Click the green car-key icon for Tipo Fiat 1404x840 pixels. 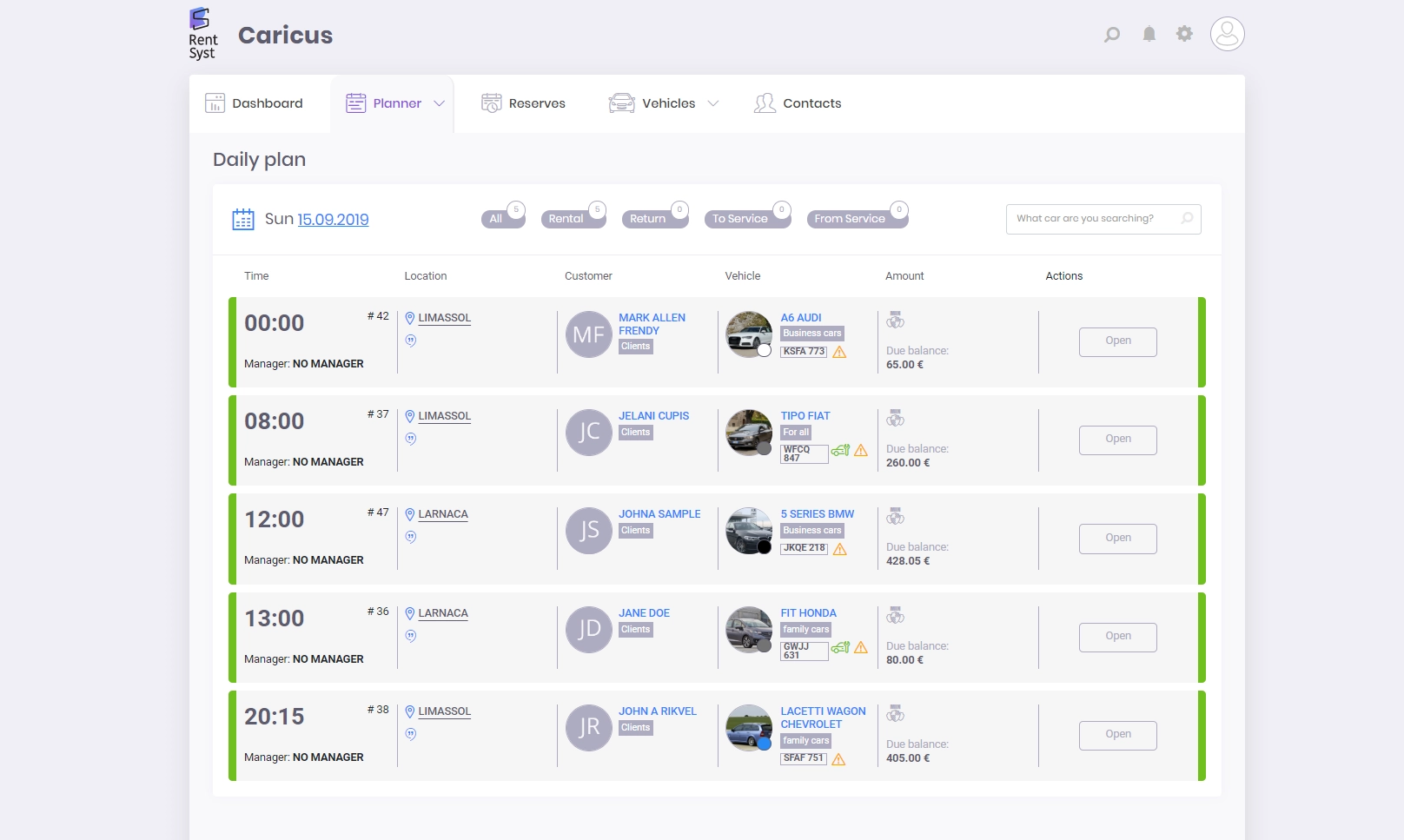tap(840, 450)
